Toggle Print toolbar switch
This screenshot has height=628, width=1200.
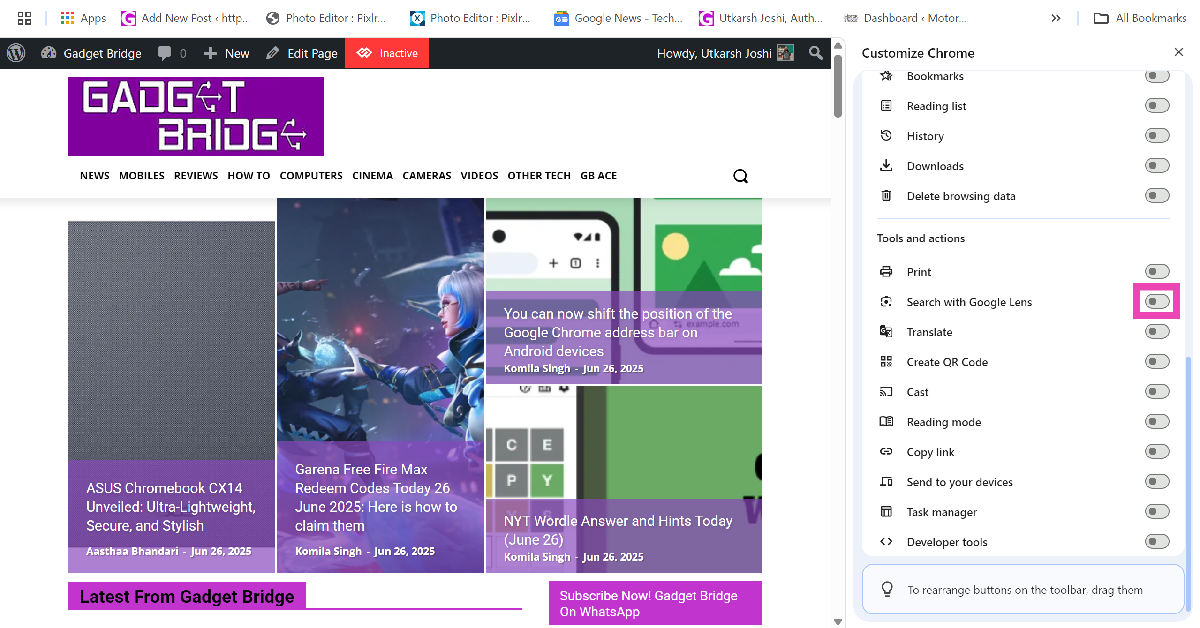pos(1157,272)
